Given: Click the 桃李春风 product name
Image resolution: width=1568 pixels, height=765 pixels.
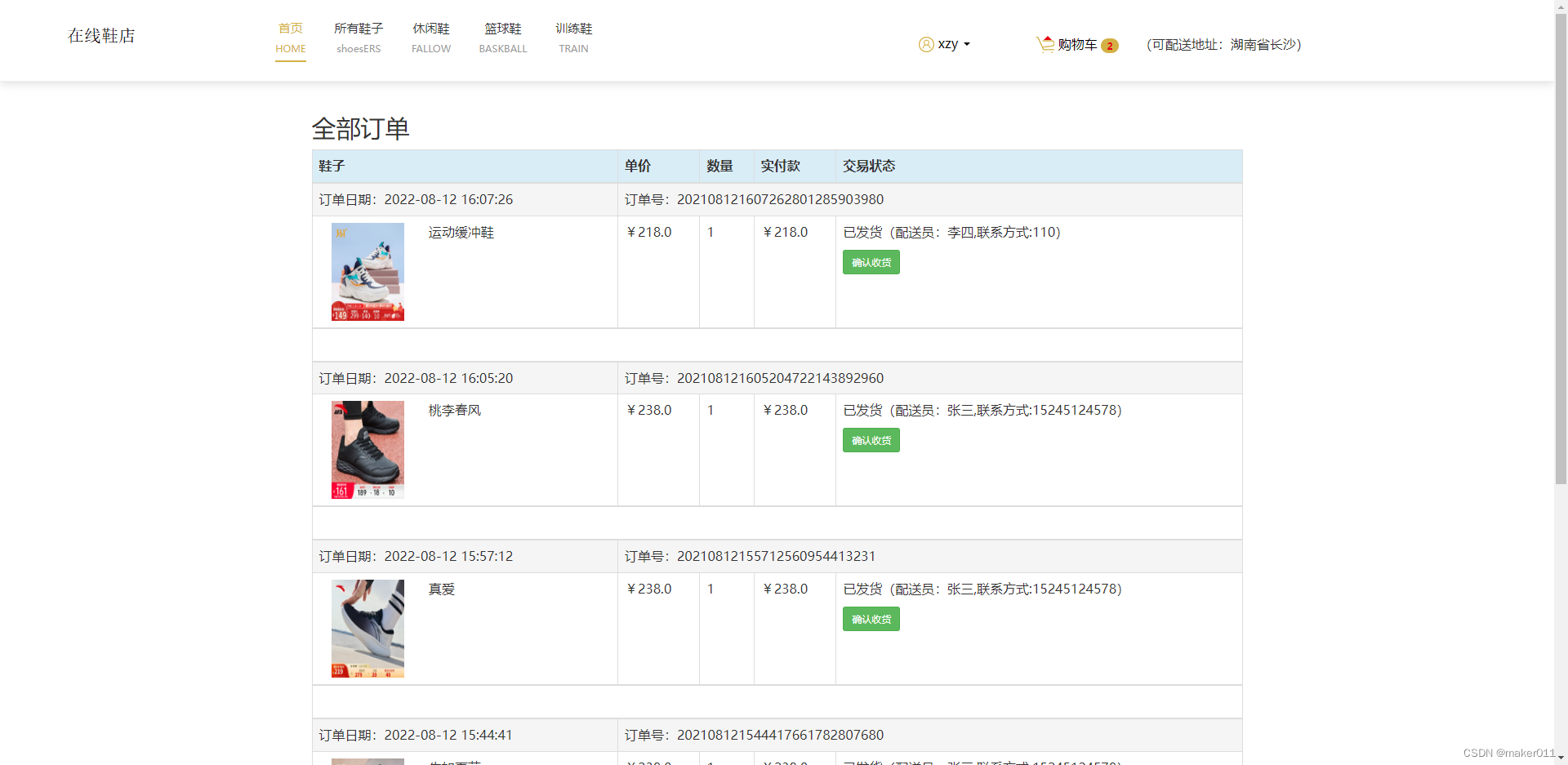Looking at the screenshot, I should pos(455,411).
